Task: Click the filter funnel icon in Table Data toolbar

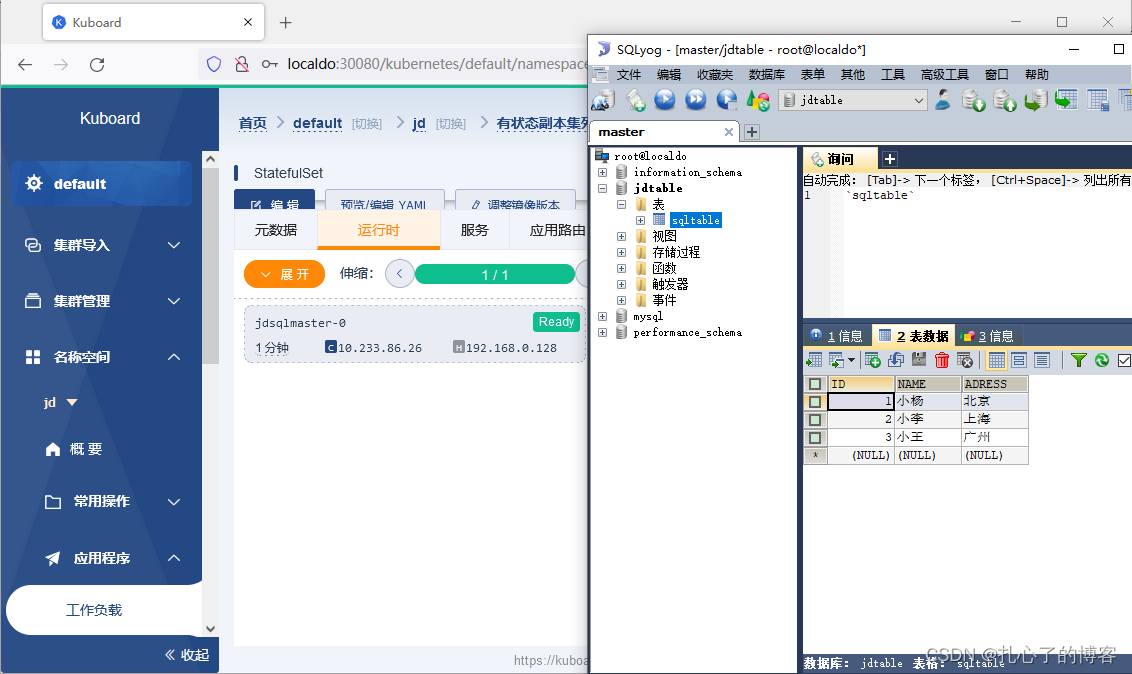Action: (1078, 359)
